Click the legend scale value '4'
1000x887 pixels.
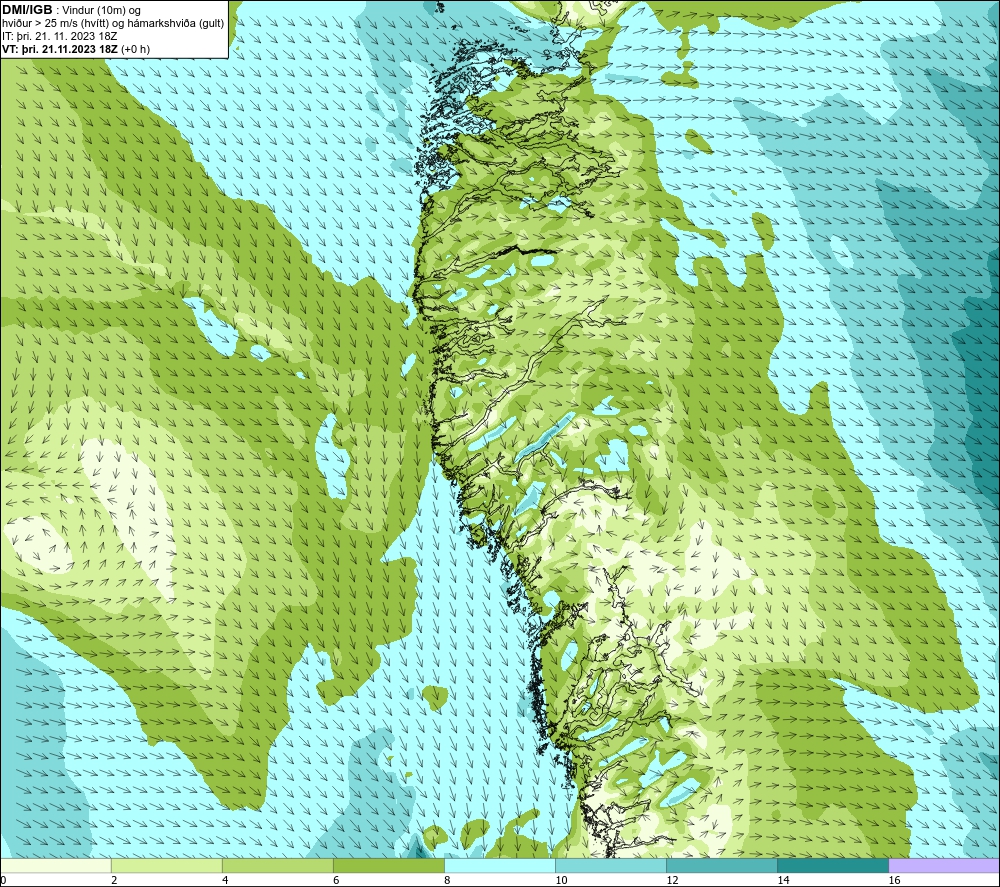coord(225,881)
